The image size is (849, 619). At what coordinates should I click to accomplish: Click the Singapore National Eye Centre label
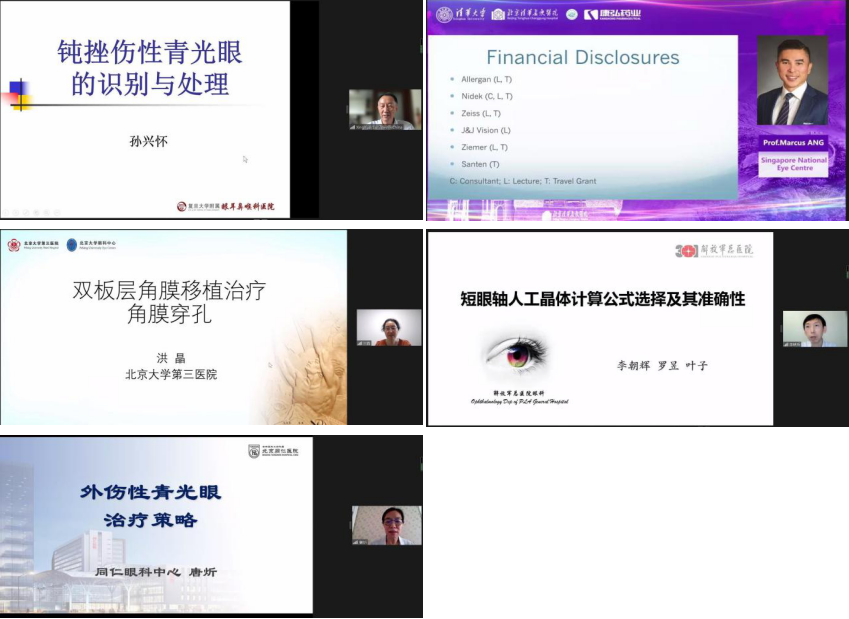click(792, 164)
